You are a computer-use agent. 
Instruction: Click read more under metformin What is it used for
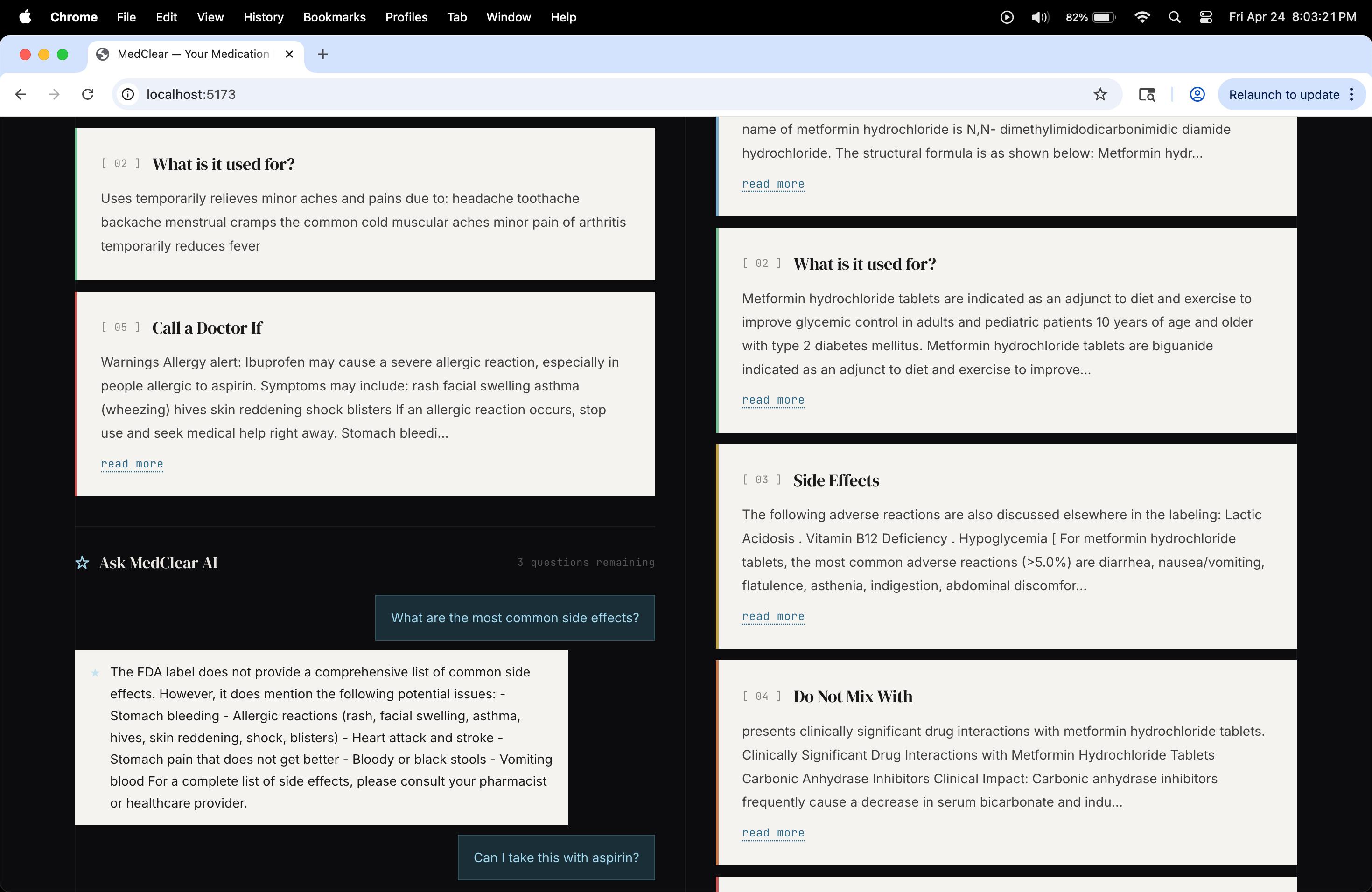pos(772,400)
